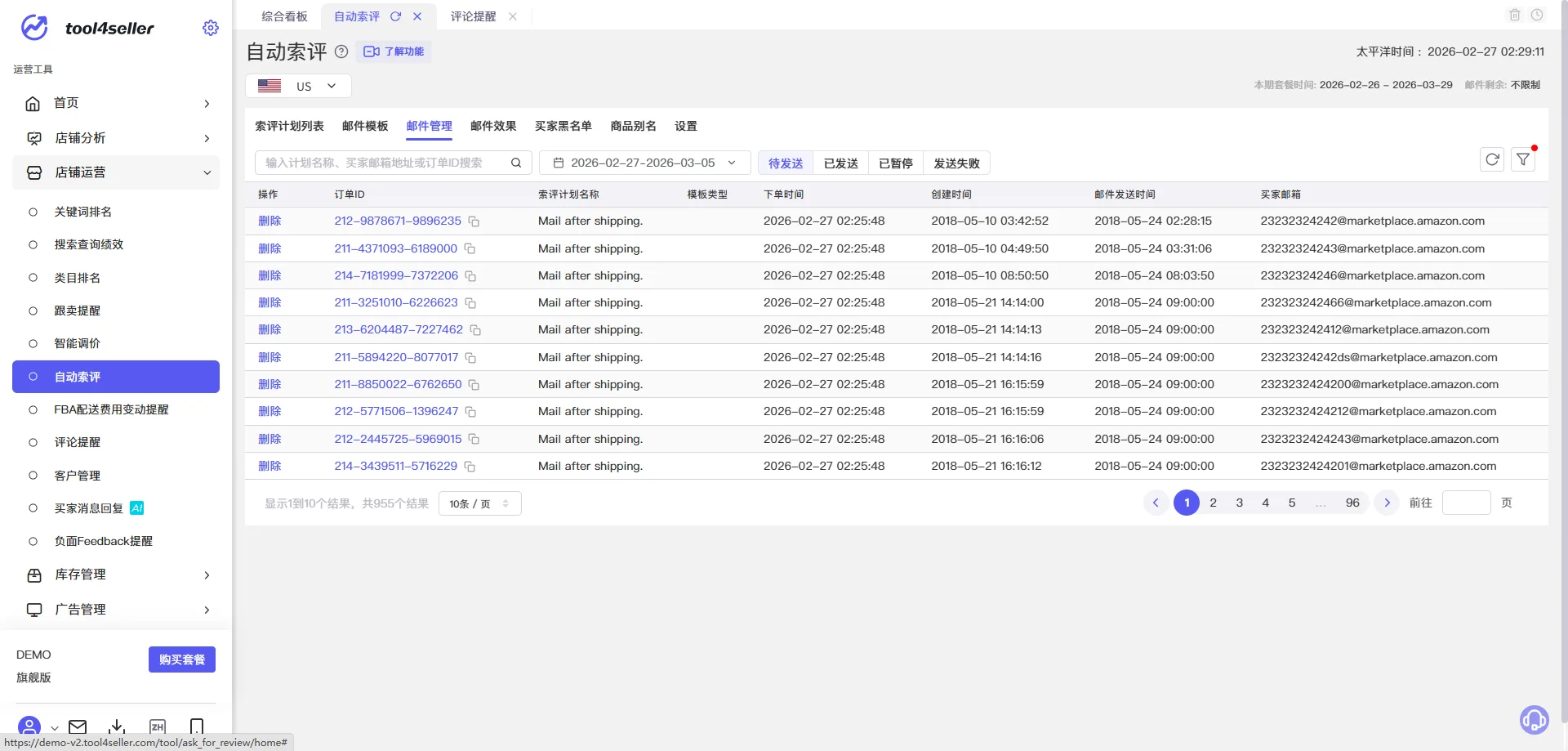Open 客户管理 in the sidebar
The image size is (1568, 751).
(x=116, y=476)
